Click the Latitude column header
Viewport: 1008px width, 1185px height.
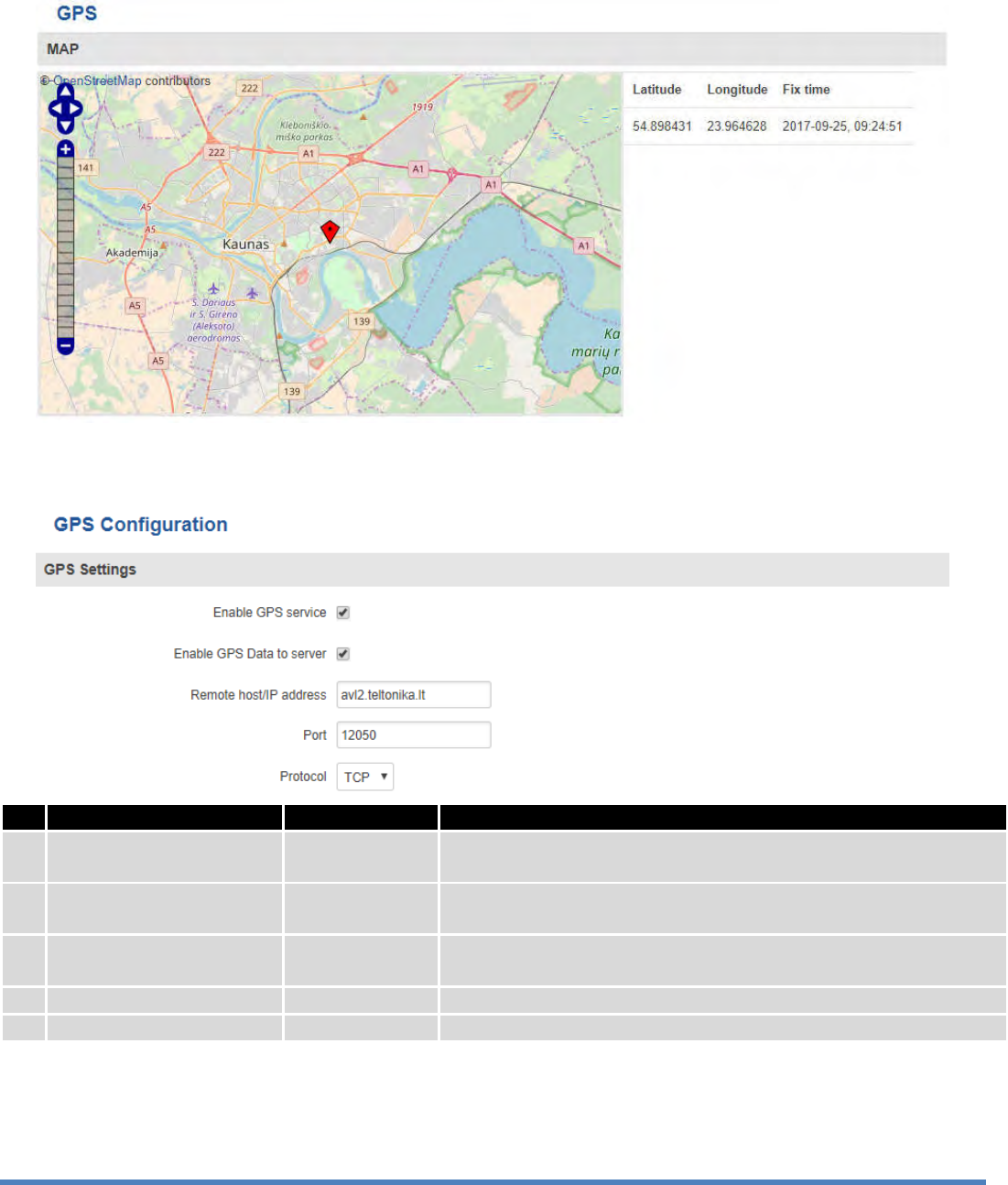coord(657,90)
